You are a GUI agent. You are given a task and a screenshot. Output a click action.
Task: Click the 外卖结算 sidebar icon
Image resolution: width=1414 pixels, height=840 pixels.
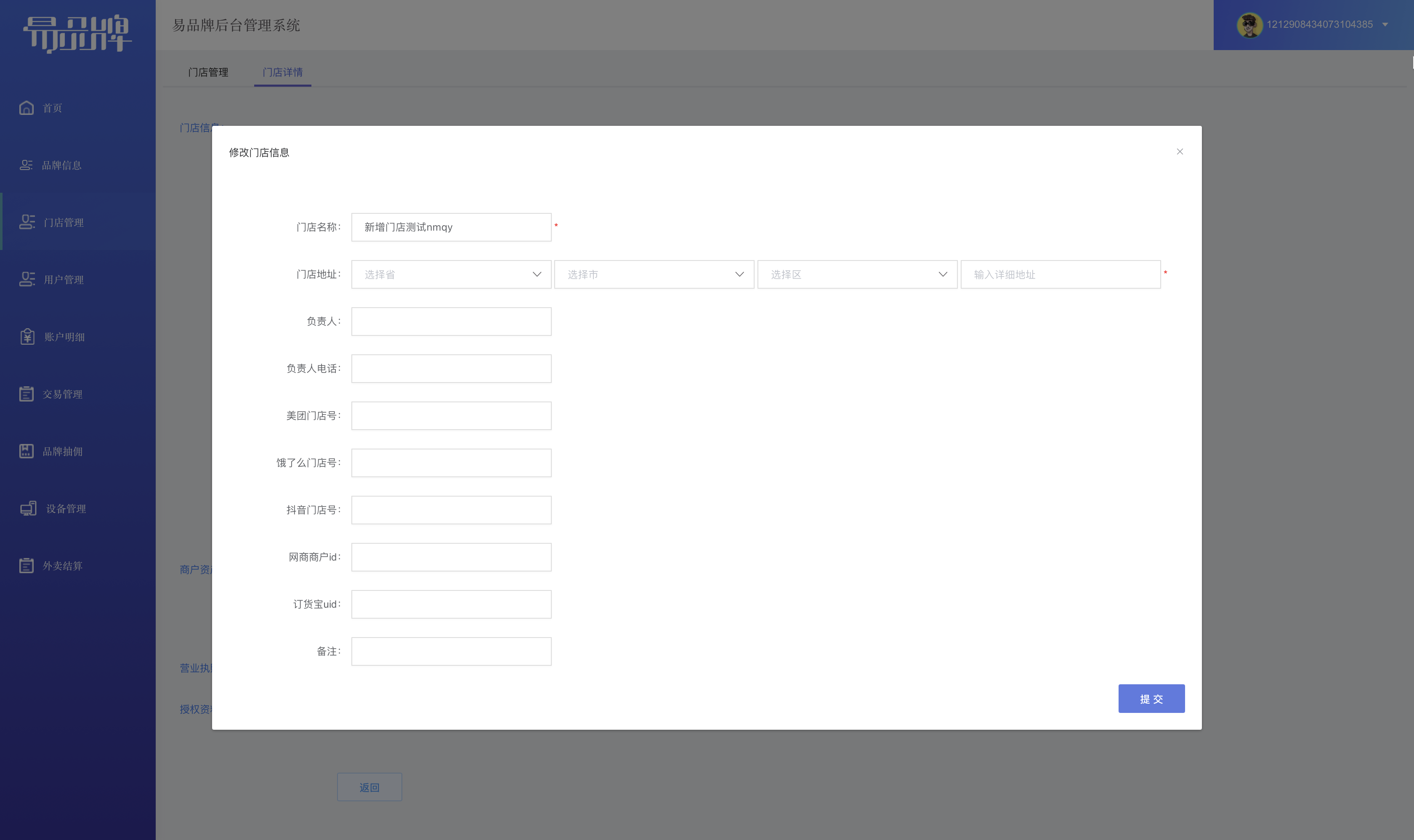click(x=26, y=566)
